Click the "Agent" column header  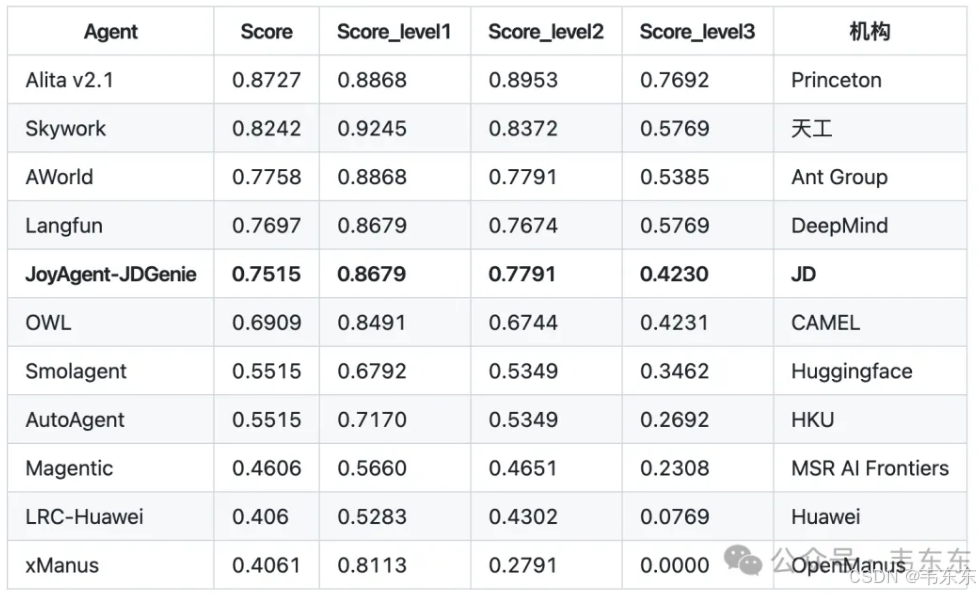pyautogui.click(x=111, y=32)
